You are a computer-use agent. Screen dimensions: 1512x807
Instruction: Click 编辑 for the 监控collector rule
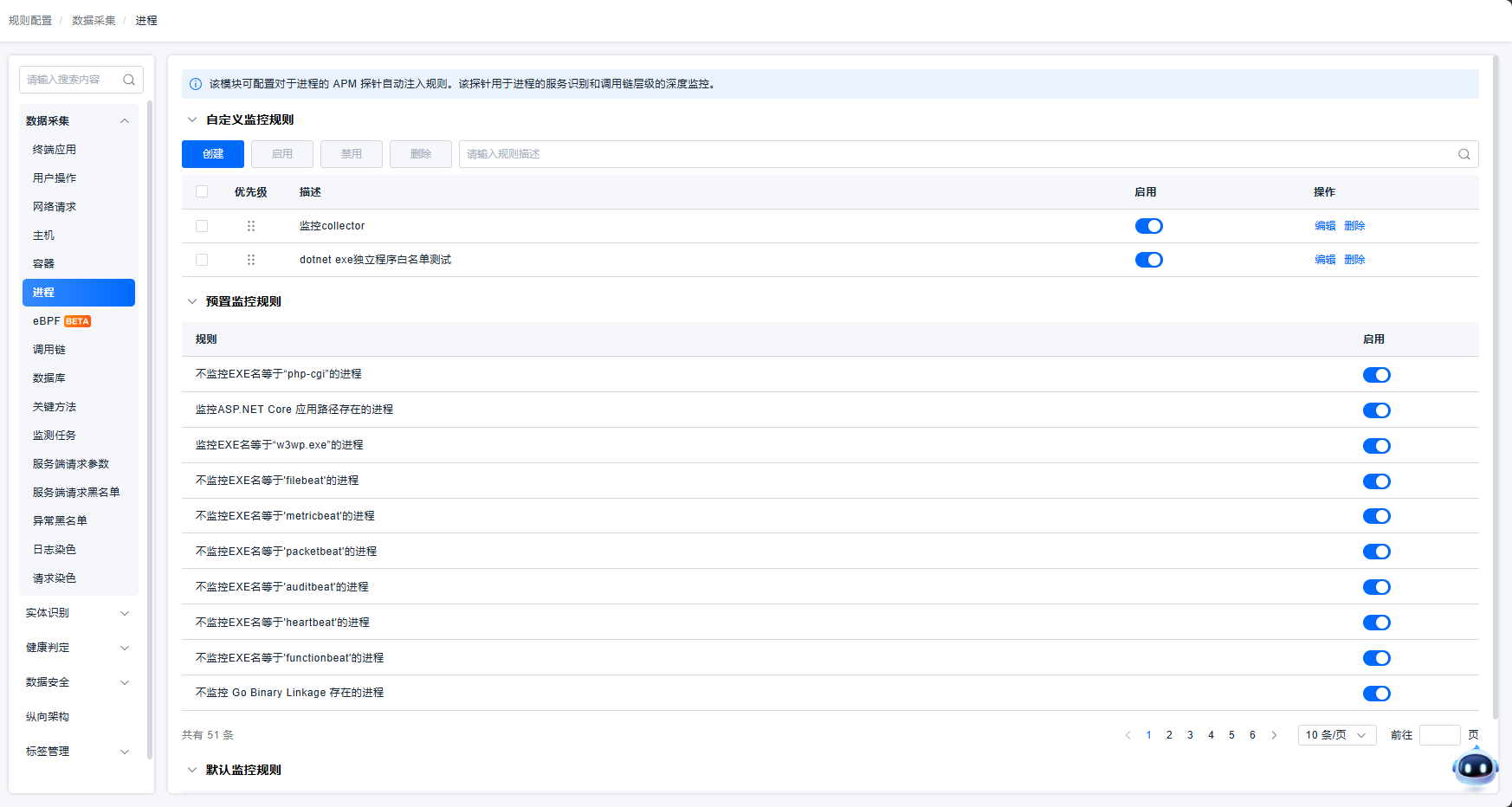(1324, 226)
